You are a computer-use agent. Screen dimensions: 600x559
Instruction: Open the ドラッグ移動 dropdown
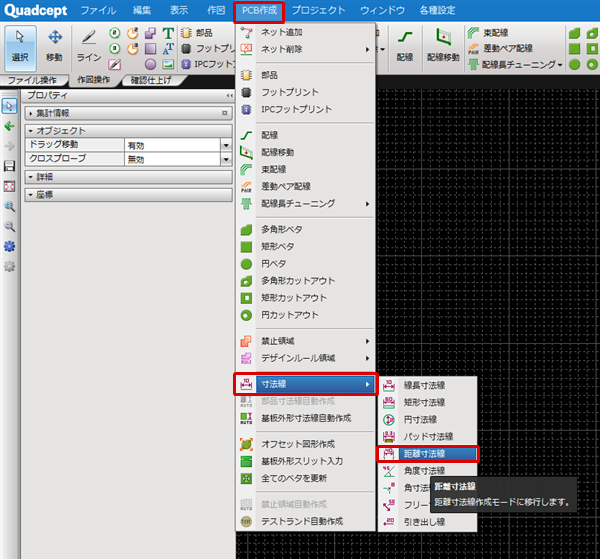(x=226, y=145)
